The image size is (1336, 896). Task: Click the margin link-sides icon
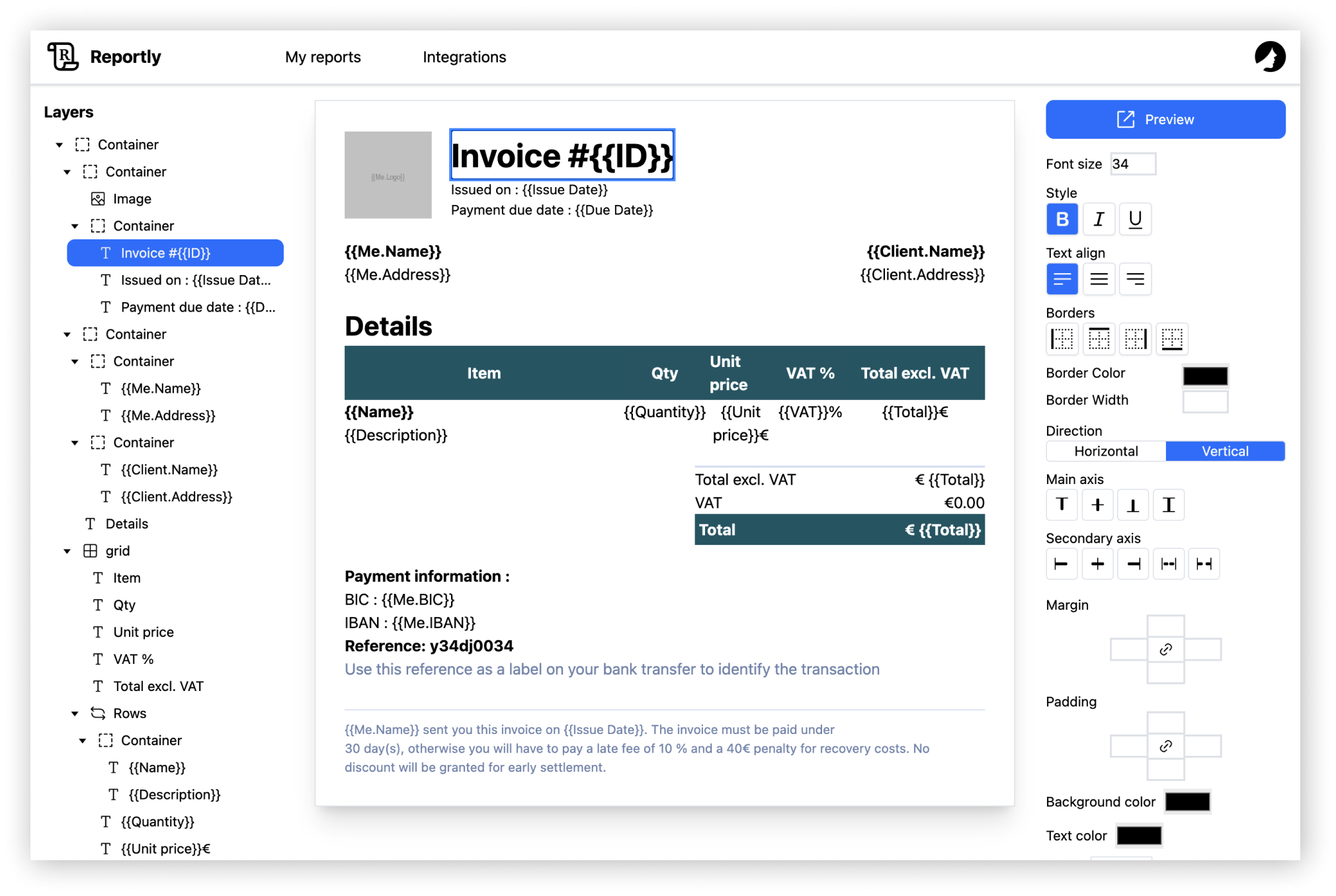[x=1165, y=649]
